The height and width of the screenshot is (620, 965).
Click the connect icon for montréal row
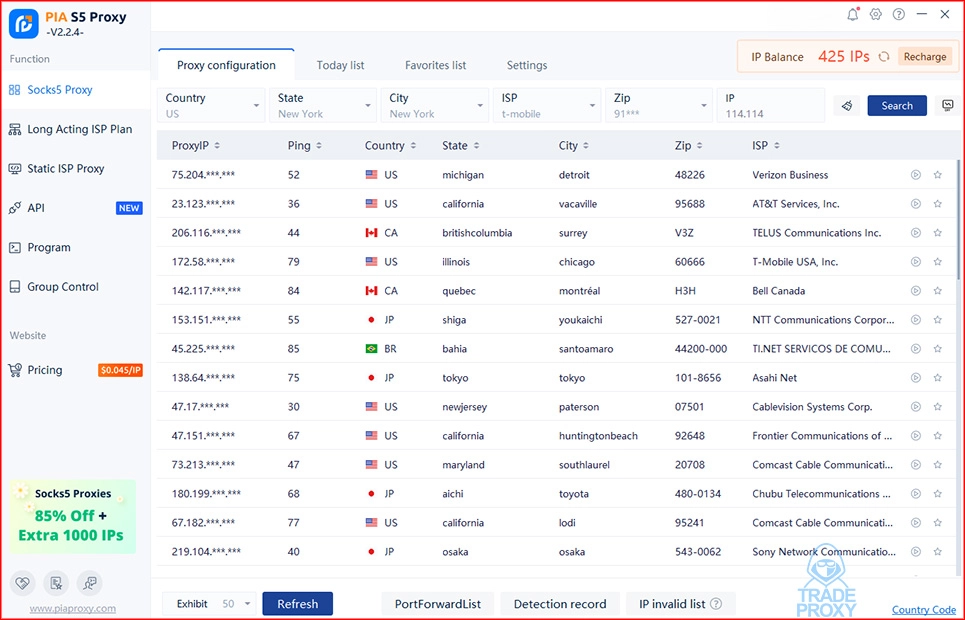pyautogui.click(x=916, y=291)
